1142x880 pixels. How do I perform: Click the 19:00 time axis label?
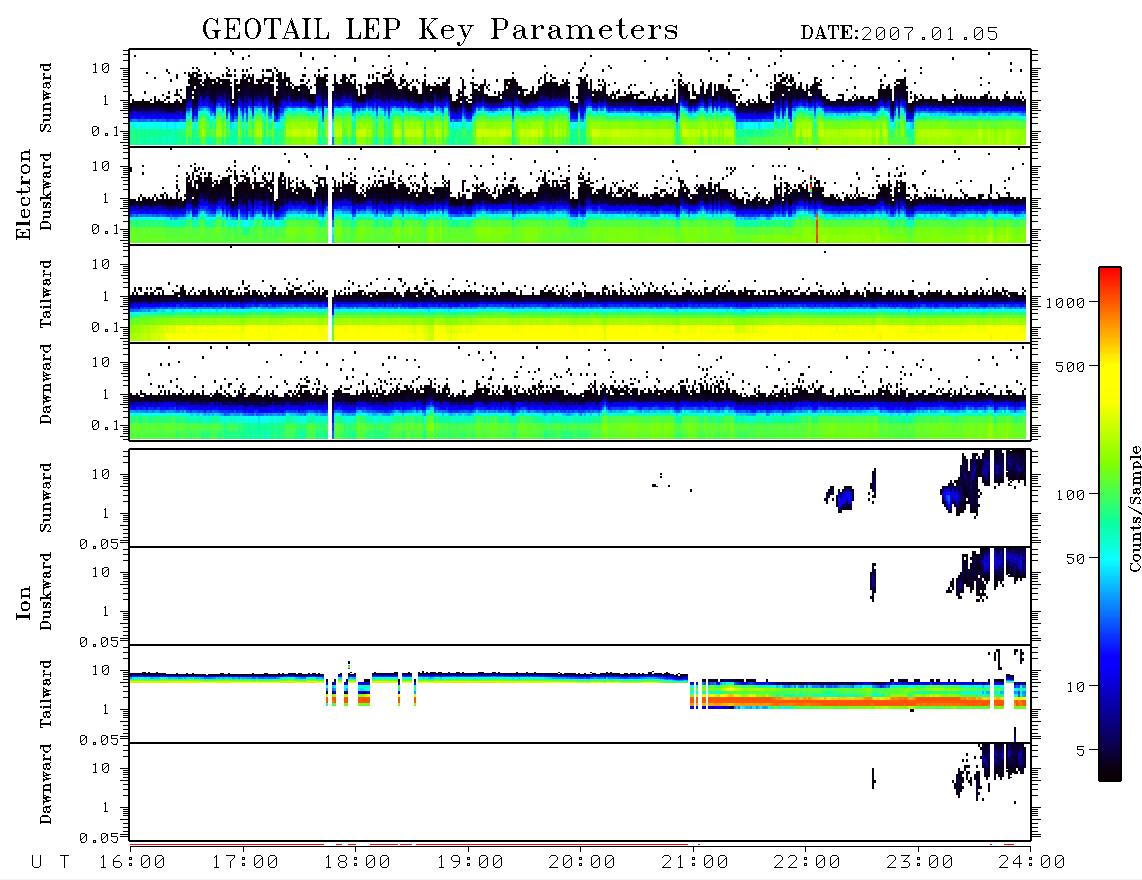pos(470,863)
